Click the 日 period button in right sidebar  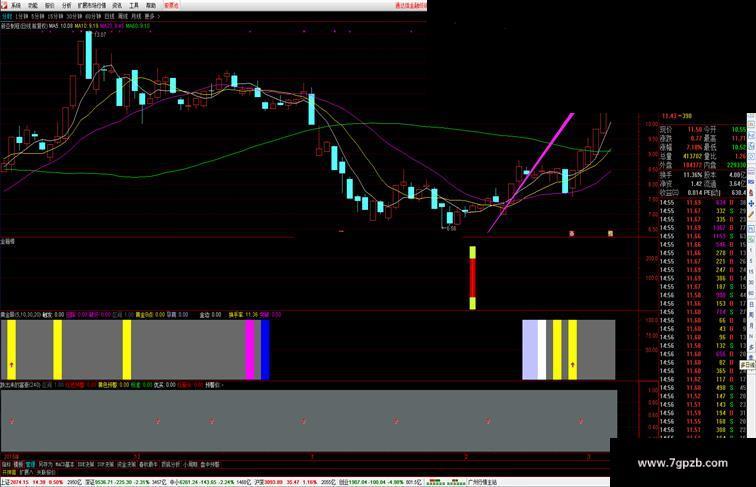pyautogui.click(x=751, y=304)
